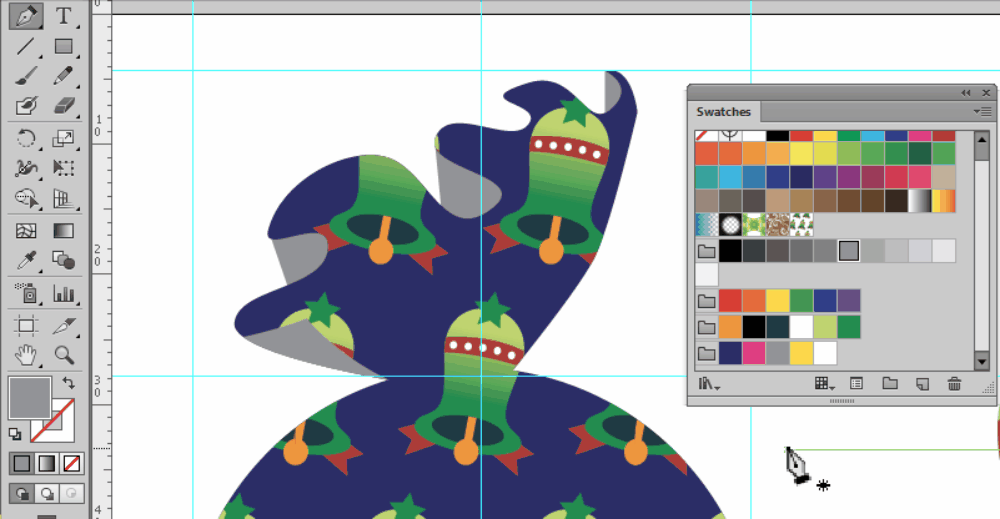This screenshot has width=1000, height=519.
Task: Click the grays color group folder icon
Action: click(707, 251)
